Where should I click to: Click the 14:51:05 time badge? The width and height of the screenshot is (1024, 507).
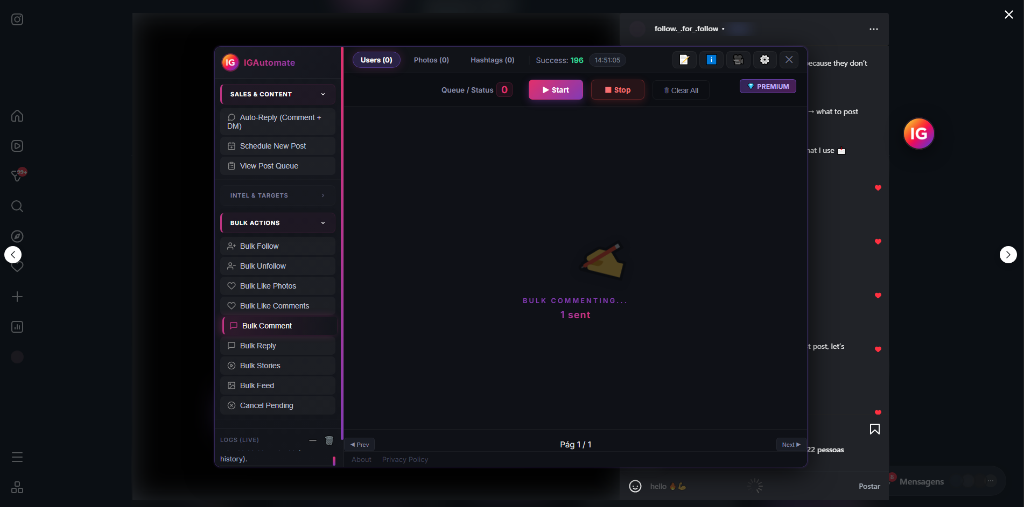[x=607, y=60]
